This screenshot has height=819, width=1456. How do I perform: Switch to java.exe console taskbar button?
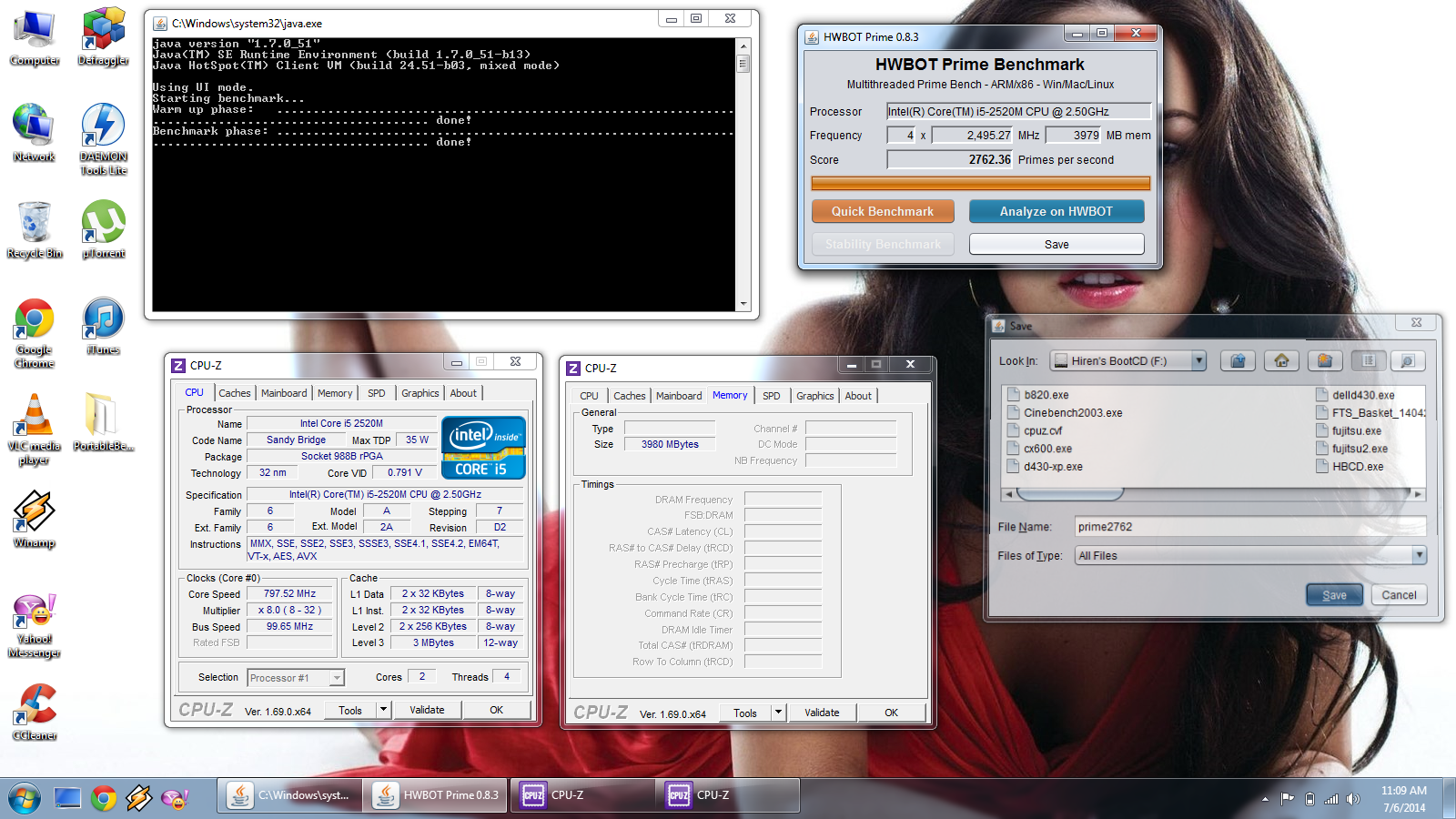click(x=290, y=795)
